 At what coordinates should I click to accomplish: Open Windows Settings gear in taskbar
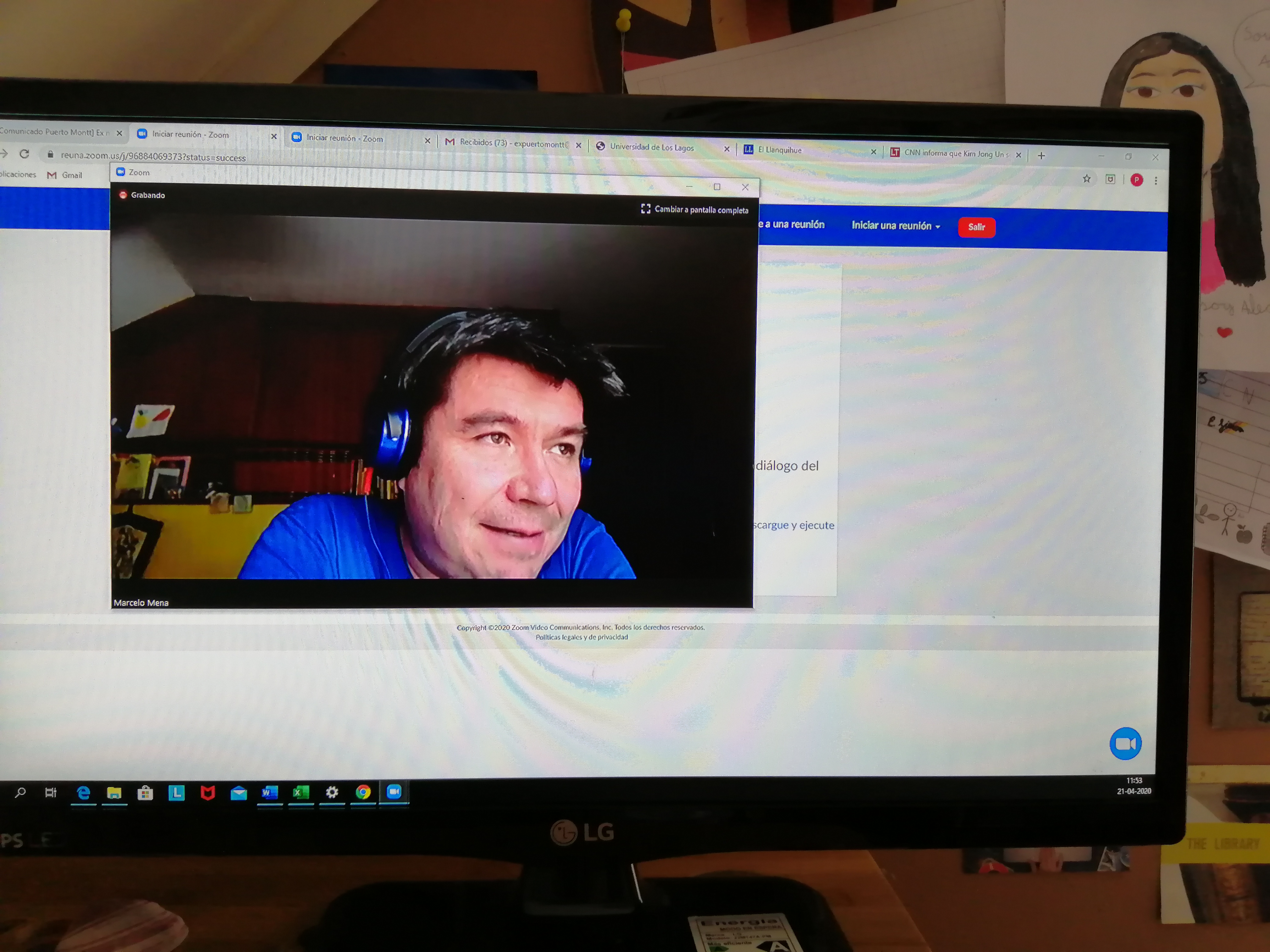tap(332, 793)
